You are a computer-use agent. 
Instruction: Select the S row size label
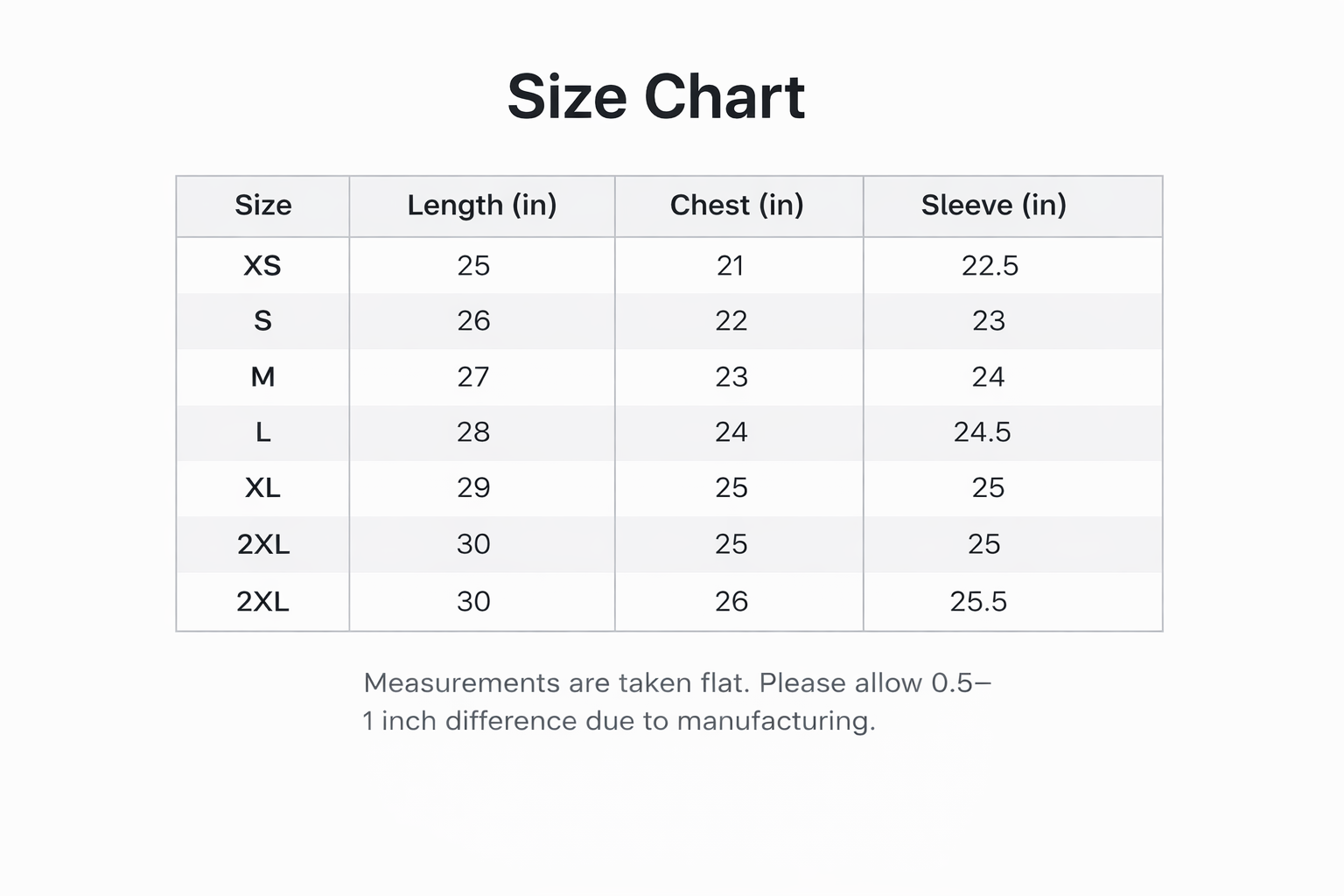coord(262,321)
